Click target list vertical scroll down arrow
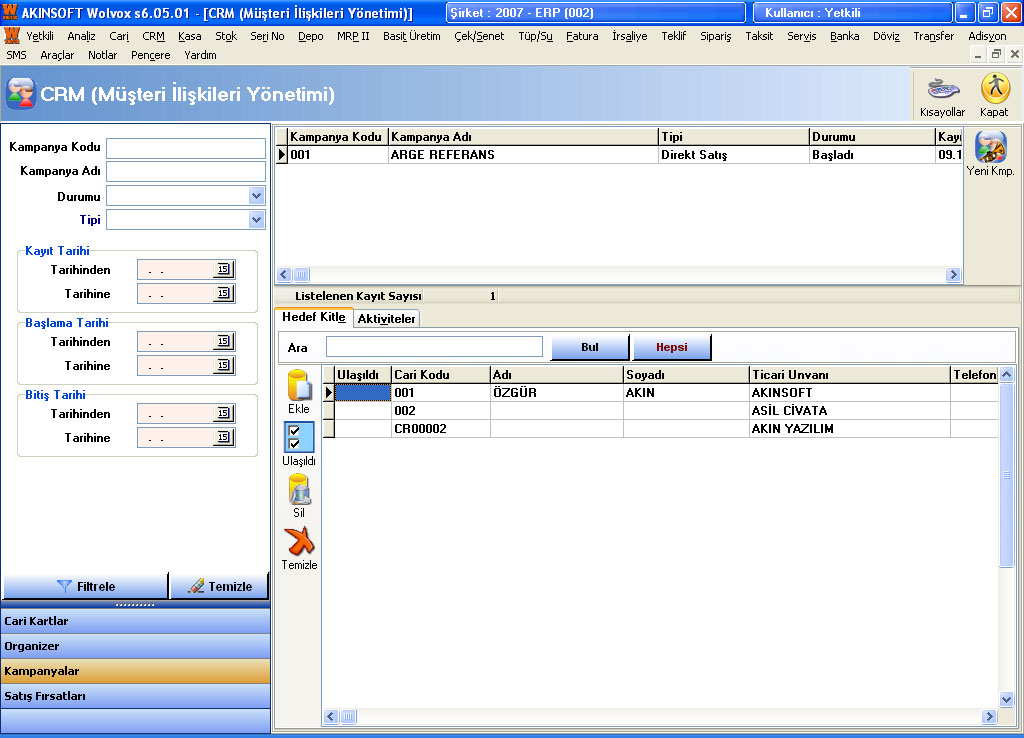 pyautogui.click(x=1006, y=699)
